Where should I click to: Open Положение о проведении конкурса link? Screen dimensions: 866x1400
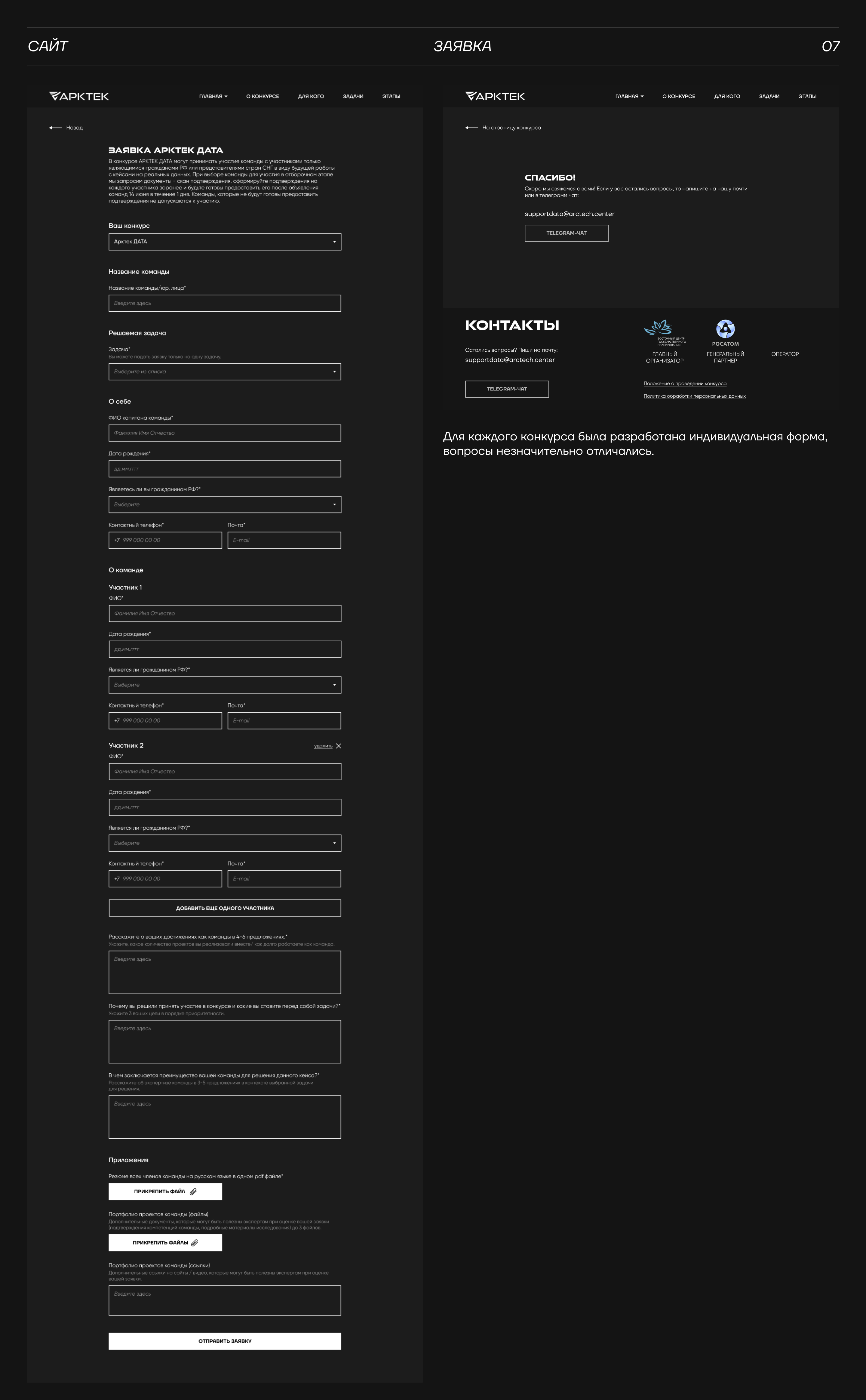tap(684, 384)
